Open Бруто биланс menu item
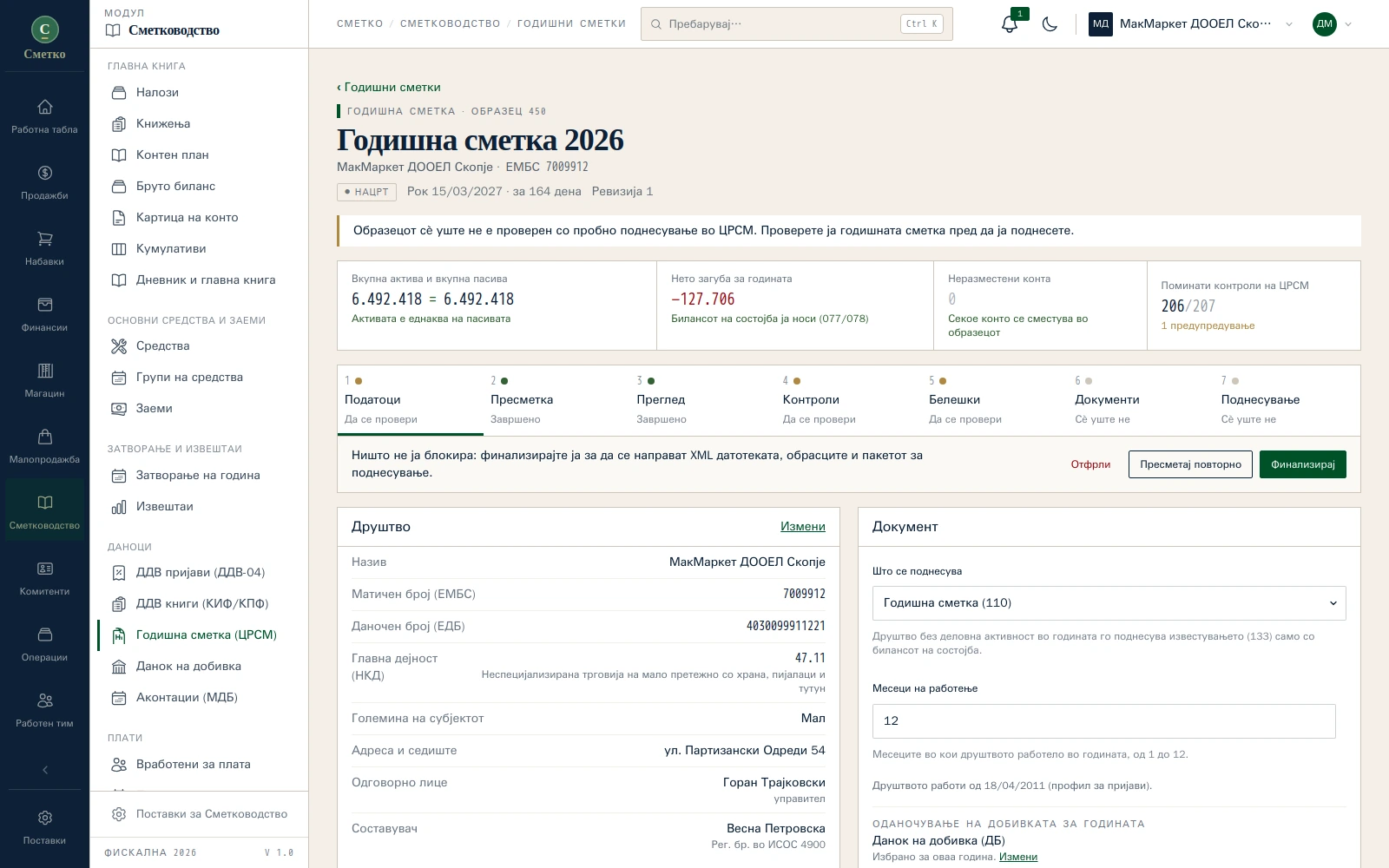 199,186
